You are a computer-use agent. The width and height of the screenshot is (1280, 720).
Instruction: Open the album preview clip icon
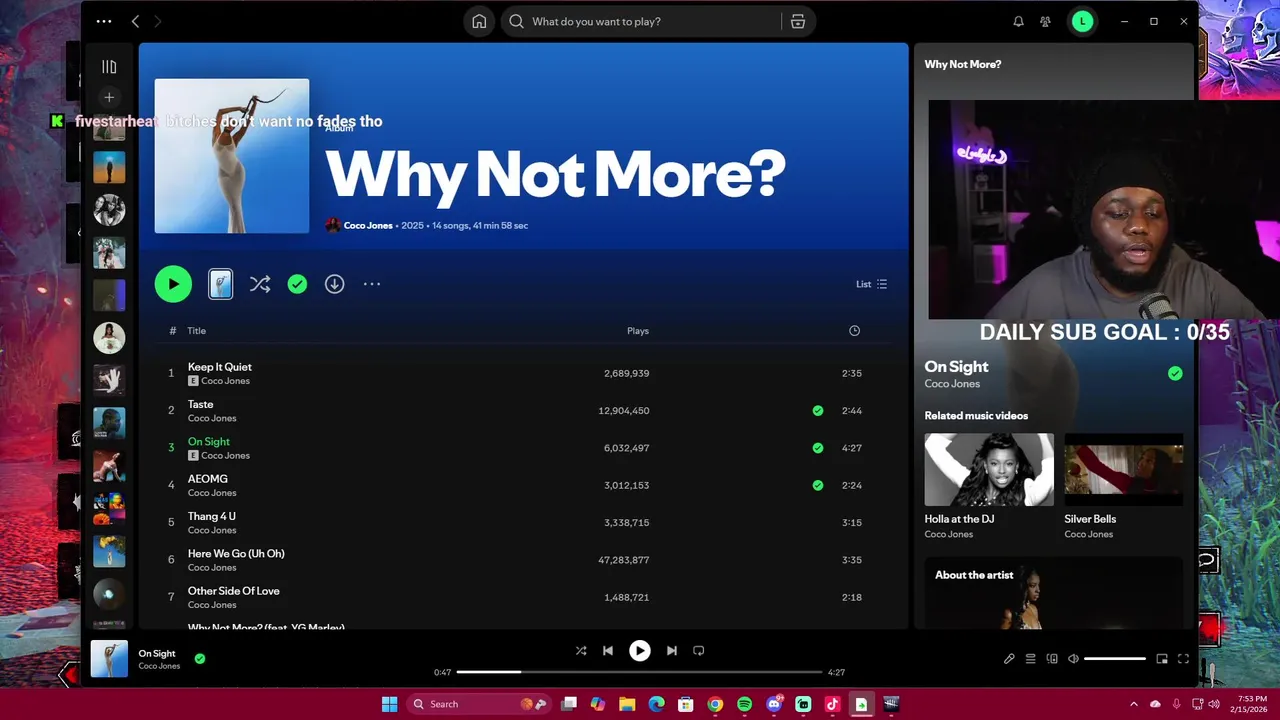221,284
